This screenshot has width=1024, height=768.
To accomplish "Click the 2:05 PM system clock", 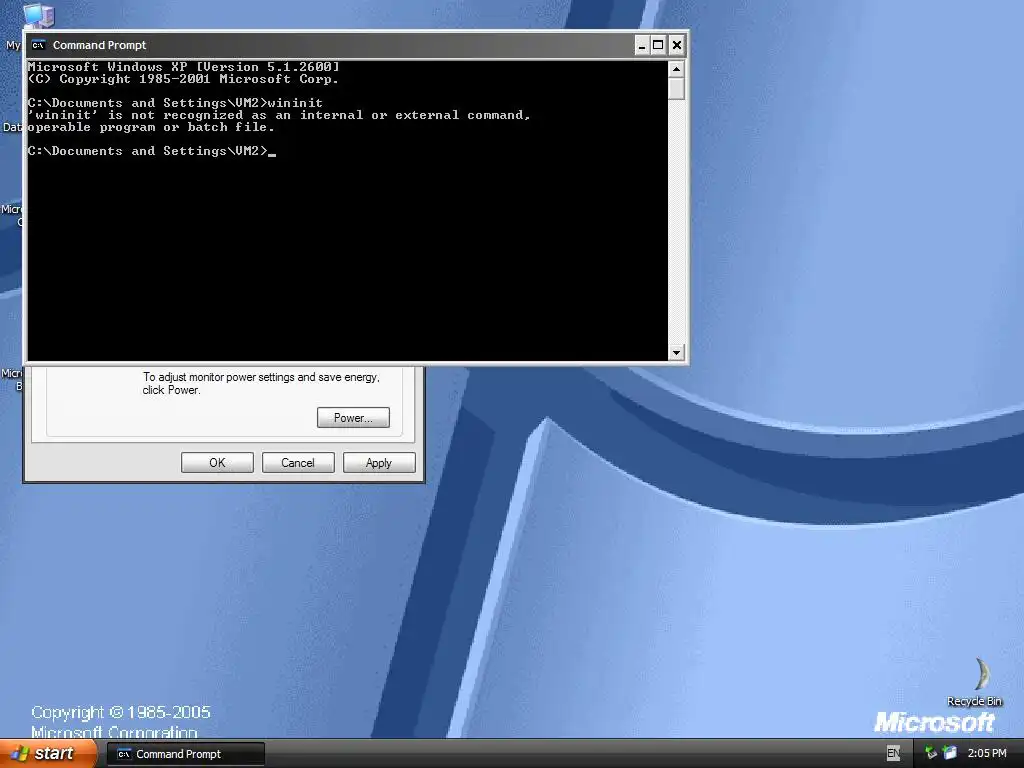I will pyautogui.click(x=987, y=753).
